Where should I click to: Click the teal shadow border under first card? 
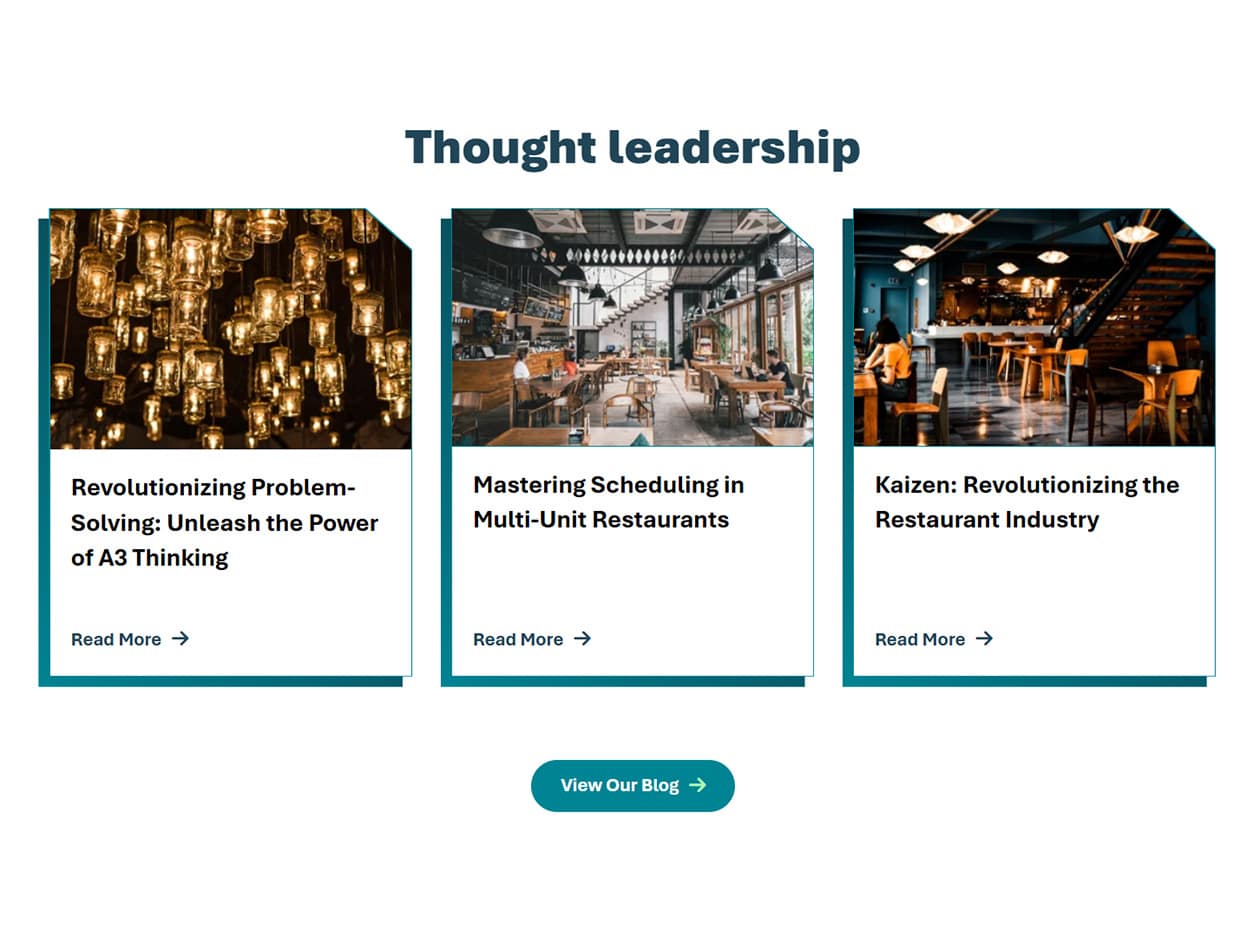[x=220, y=682]
